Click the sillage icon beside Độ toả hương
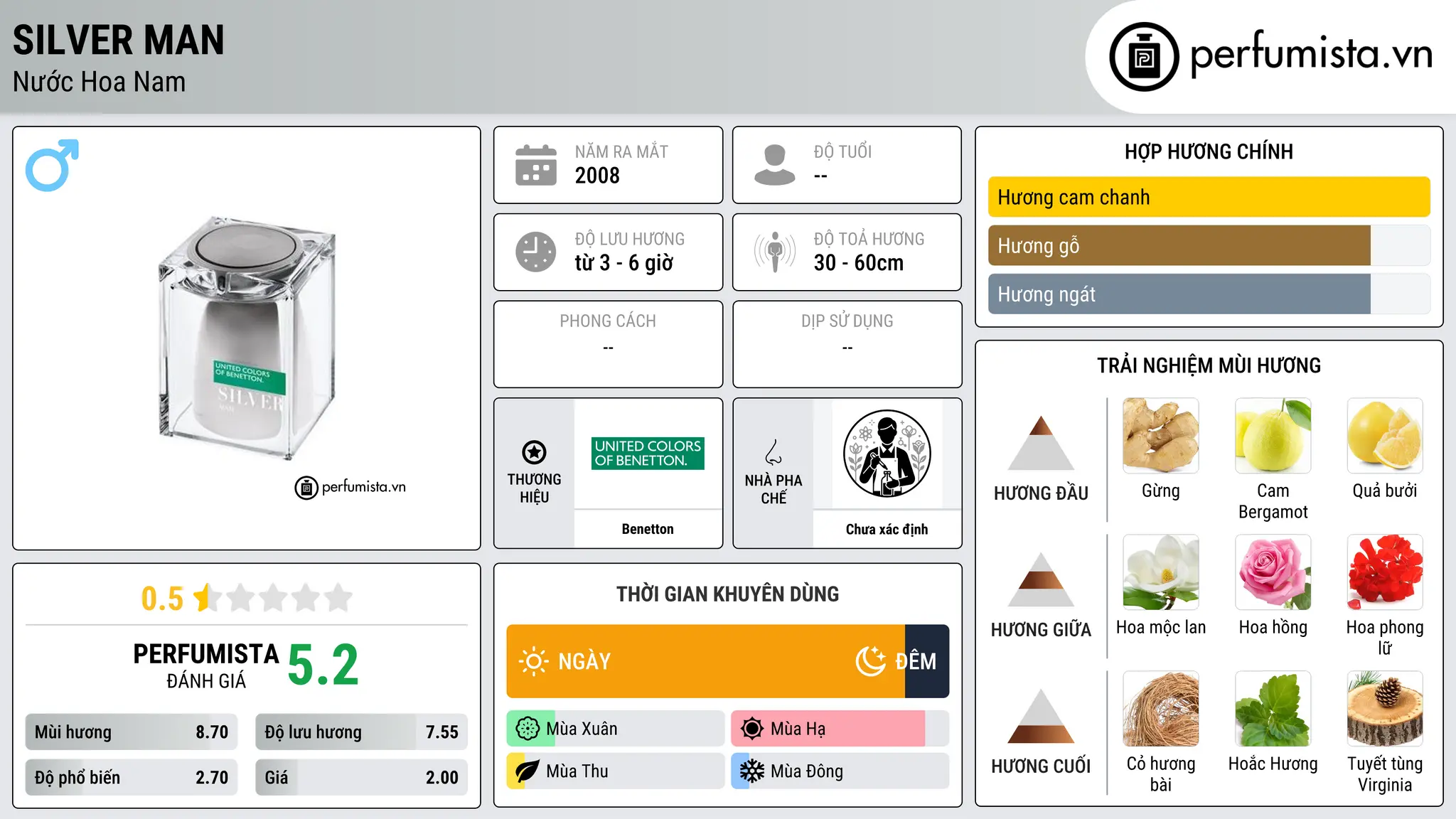The height and width of the screenshot is (819, 1456). click(775, 252)
